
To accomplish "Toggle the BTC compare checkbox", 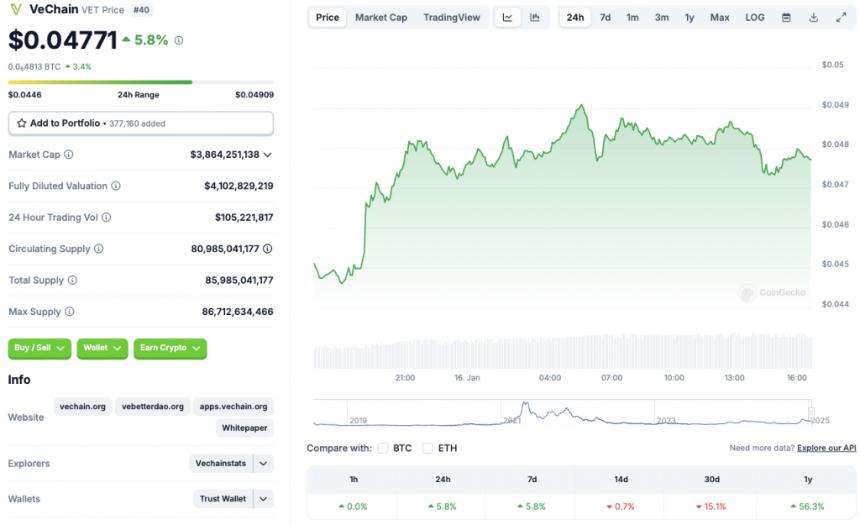I will 383,448.
